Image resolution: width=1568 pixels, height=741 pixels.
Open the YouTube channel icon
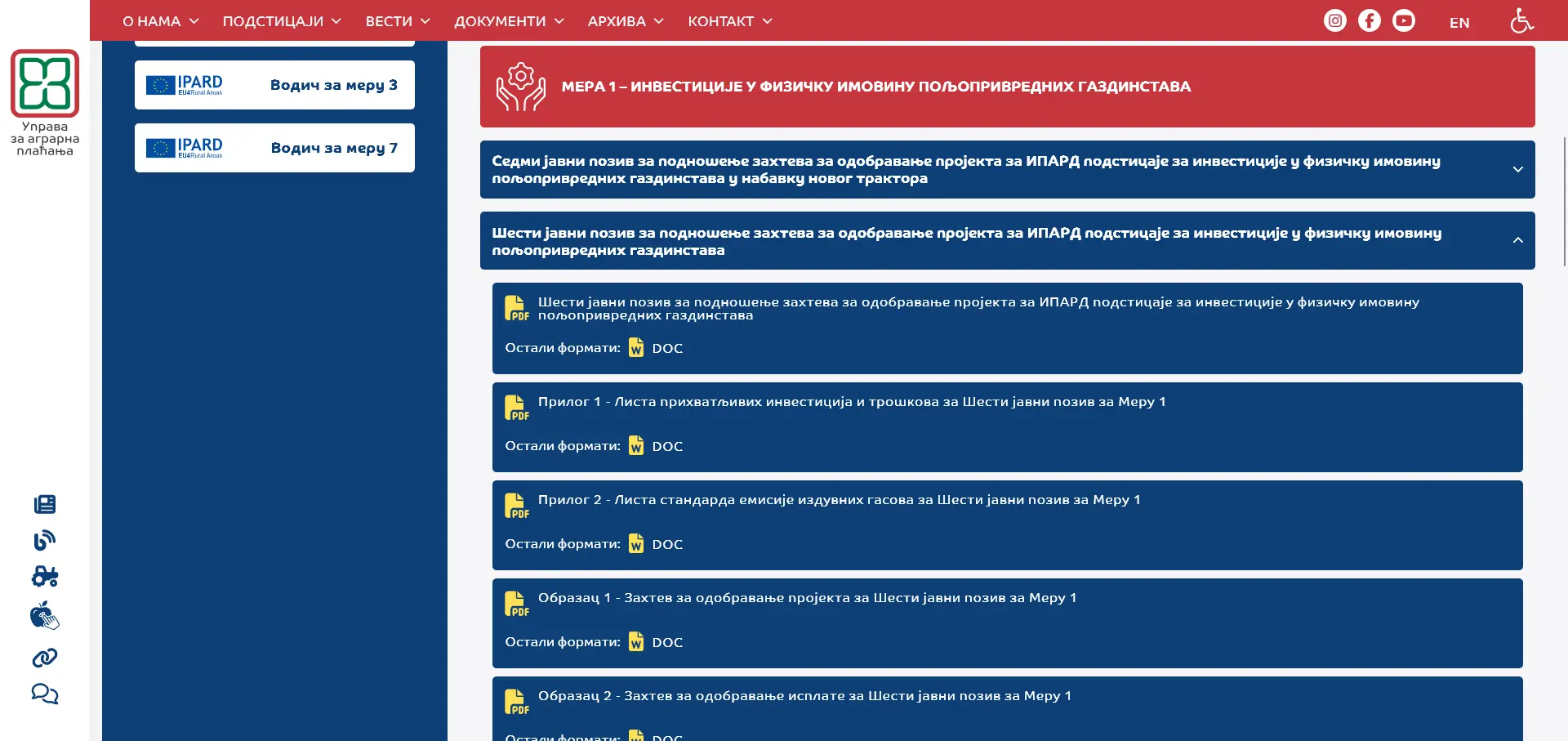pyautogui.click(x=1404, y=21)
